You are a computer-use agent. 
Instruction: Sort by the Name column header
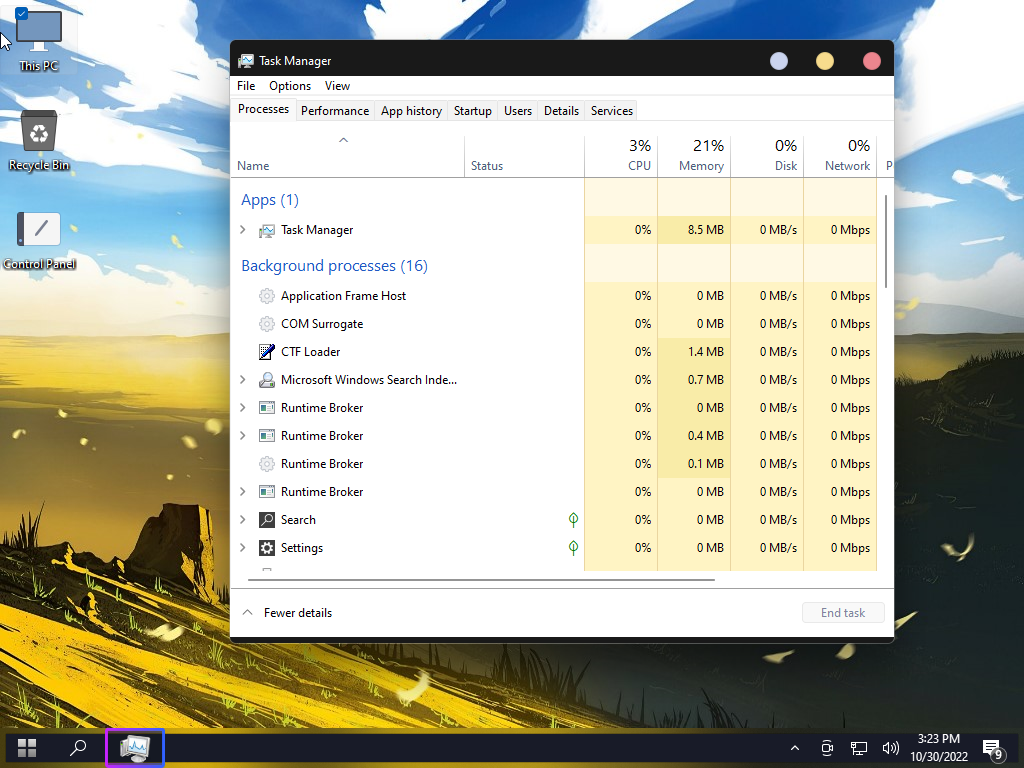(348, 155)
